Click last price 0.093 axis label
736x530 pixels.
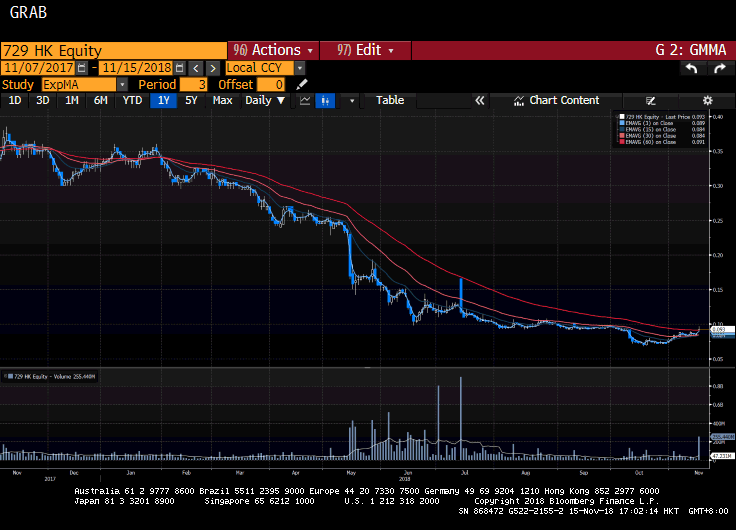(x=722, y=330)
